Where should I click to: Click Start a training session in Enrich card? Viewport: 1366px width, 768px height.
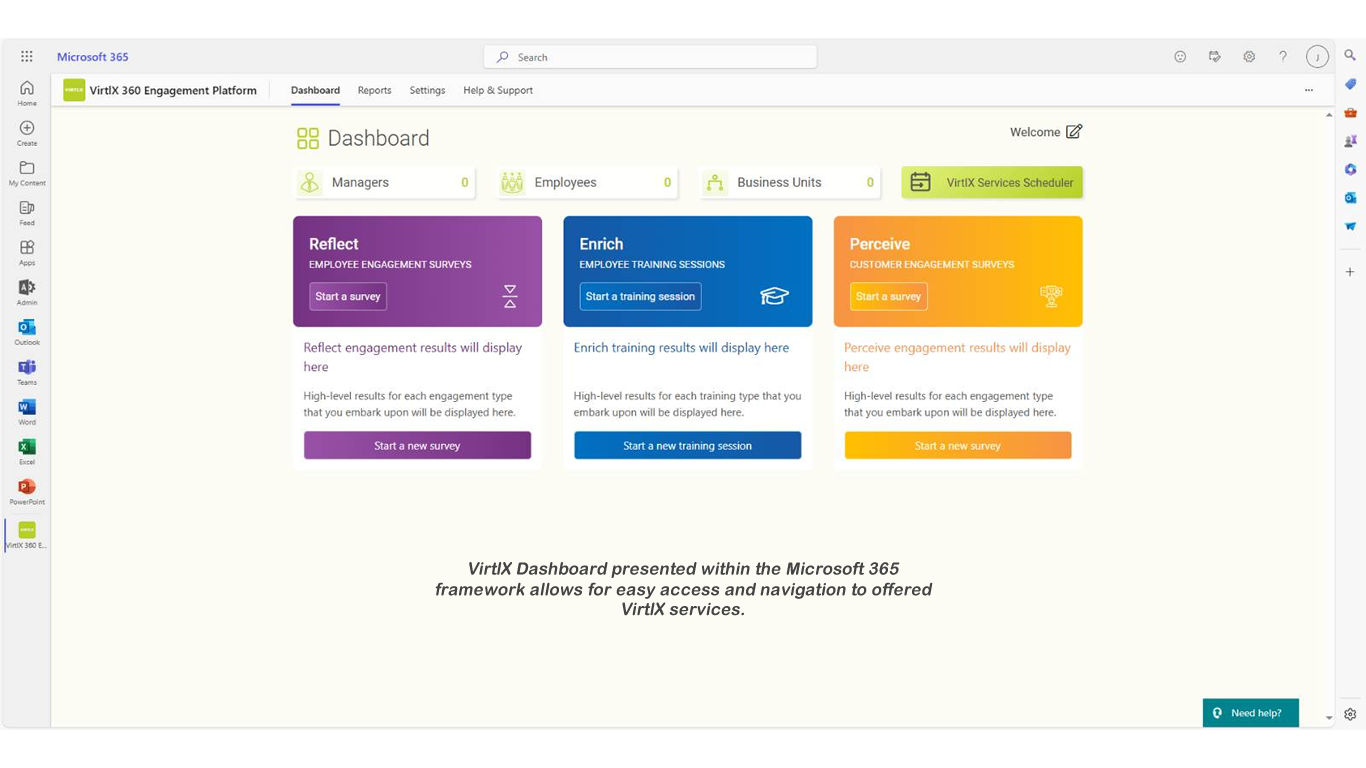640,297
